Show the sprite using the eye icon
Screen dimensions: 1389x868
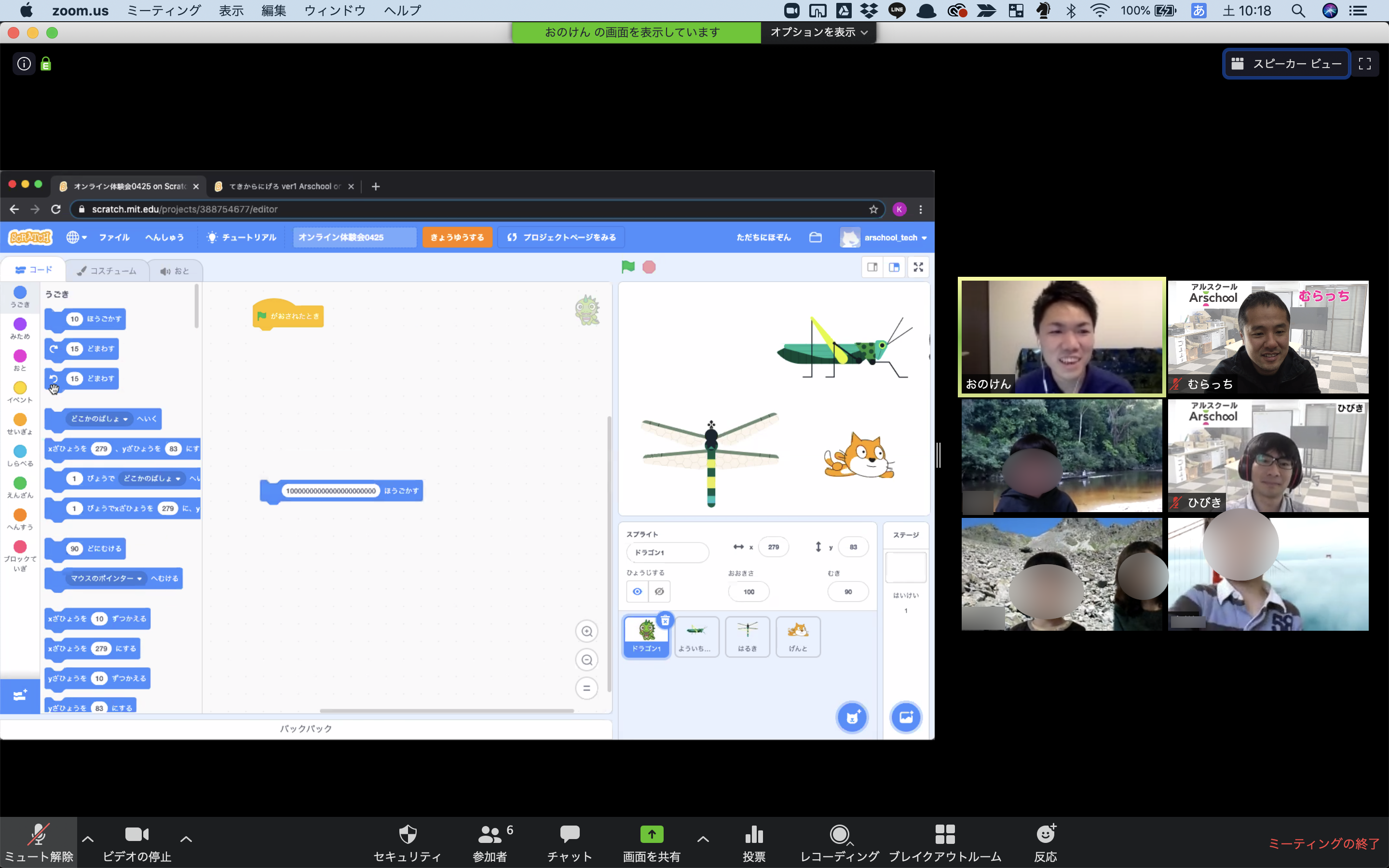pos(637,591)
